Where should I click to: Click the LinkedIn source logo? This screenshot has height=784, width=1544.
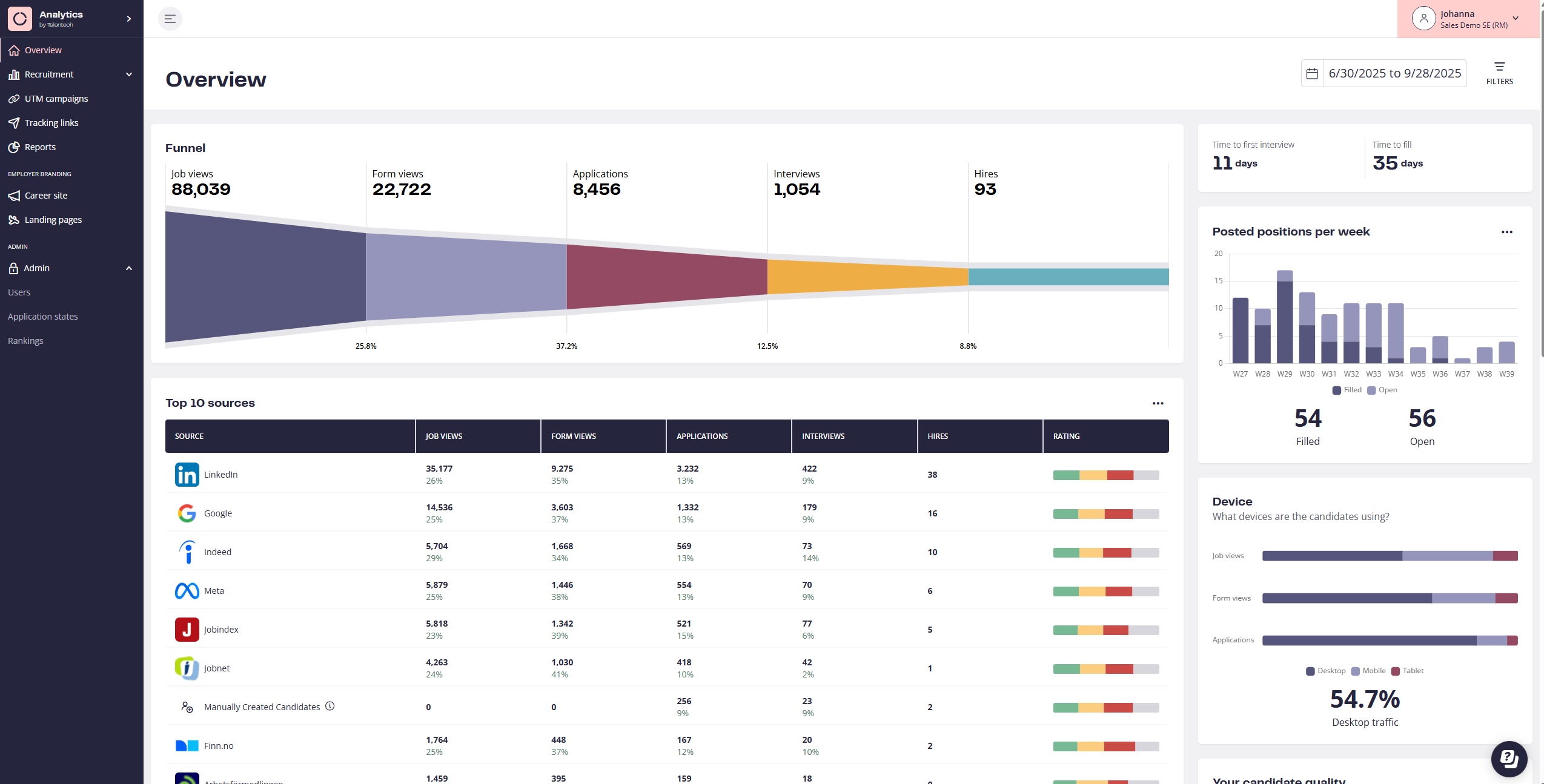coord(187,475)
